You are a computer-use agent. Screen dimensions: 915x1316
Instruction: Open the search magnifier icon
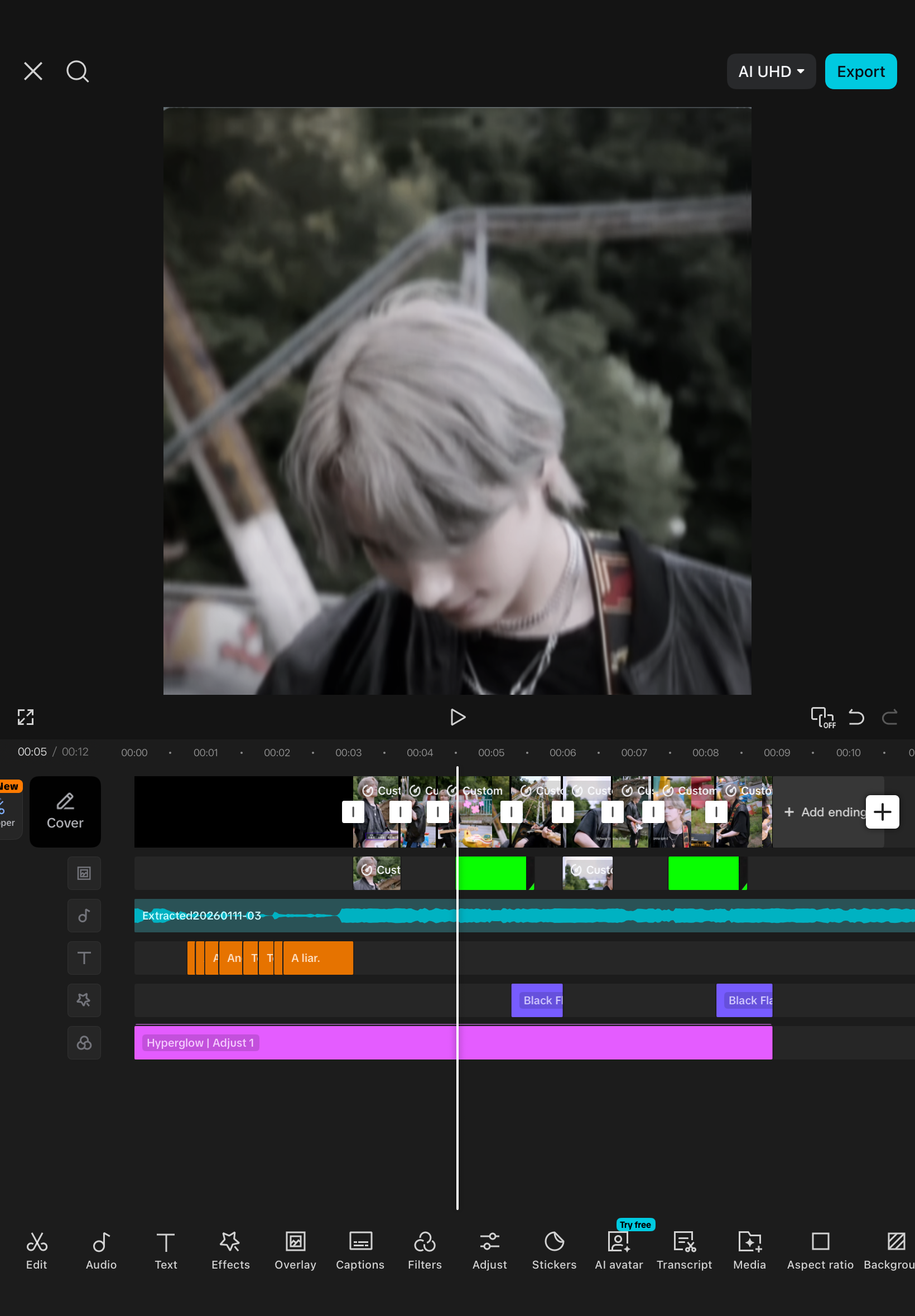coord(78,71)
